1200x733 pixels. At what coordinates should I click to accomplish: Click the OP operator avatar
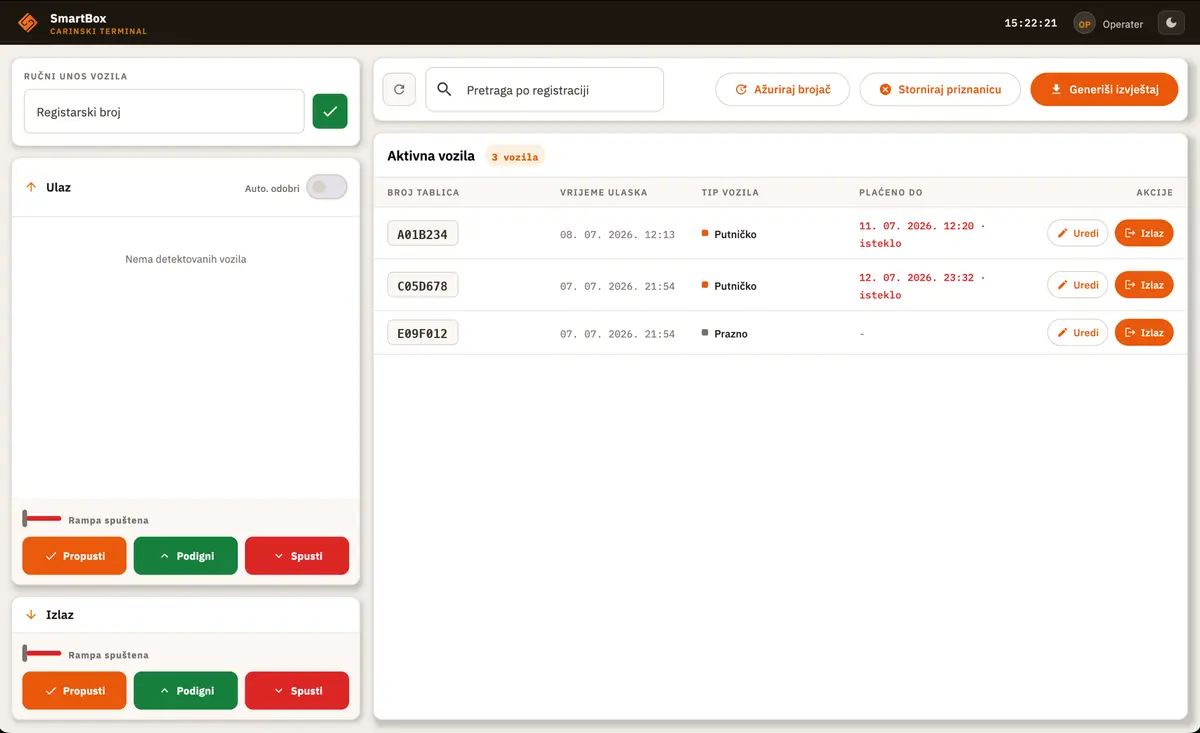click(x=1084, y=23)
